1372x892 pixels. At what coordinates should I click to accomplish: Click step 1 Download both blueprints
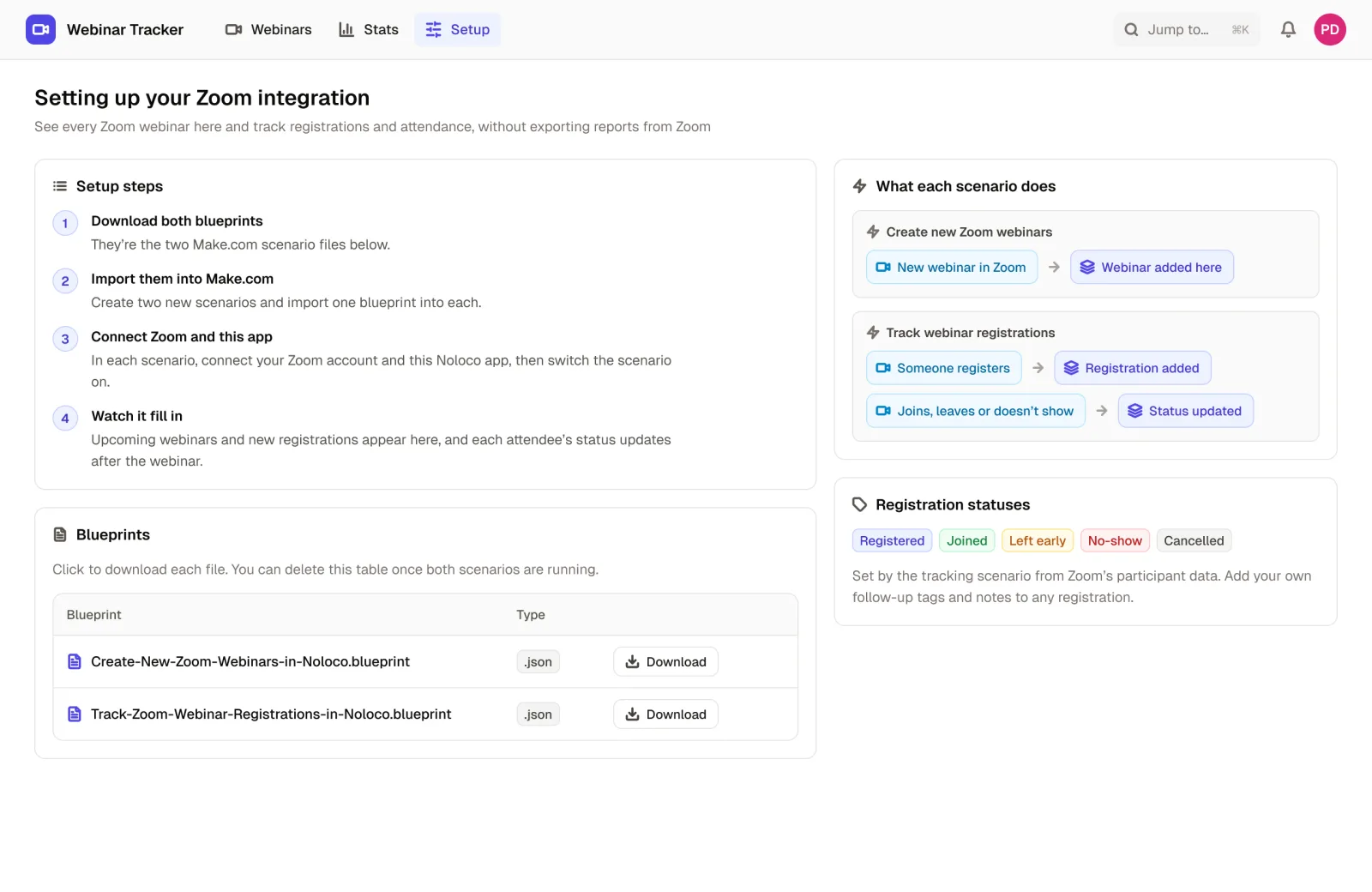[177, 220]
